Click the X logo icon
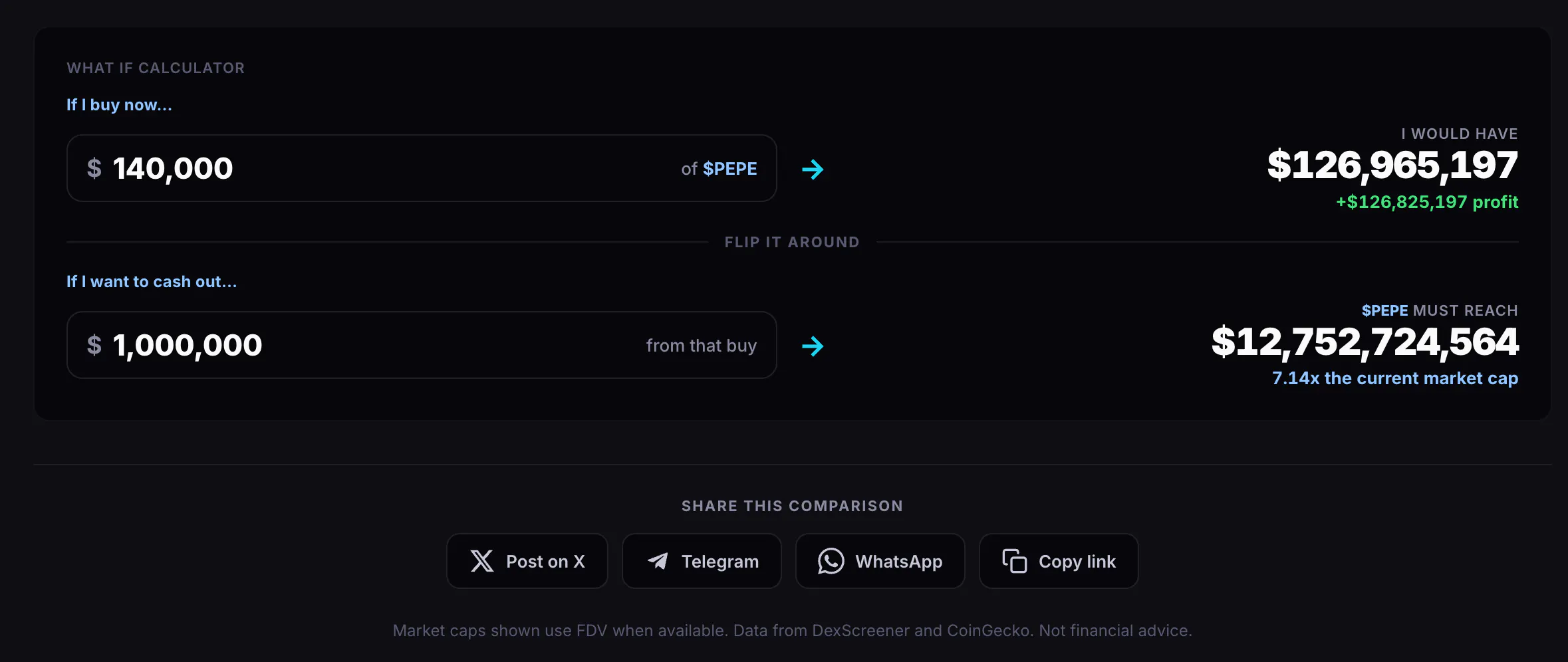The width and height of the screenshot is (1568, 662). 482,561
